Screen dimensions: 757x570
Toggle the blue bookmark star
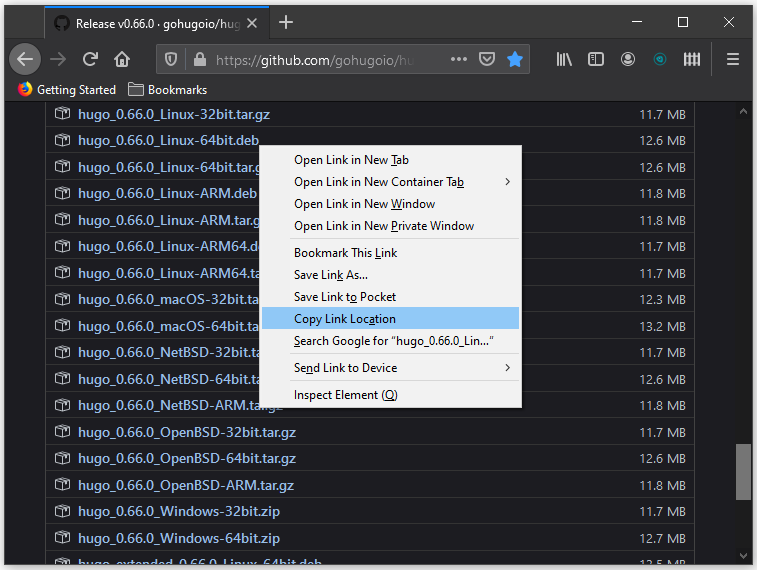click(515, 59)
